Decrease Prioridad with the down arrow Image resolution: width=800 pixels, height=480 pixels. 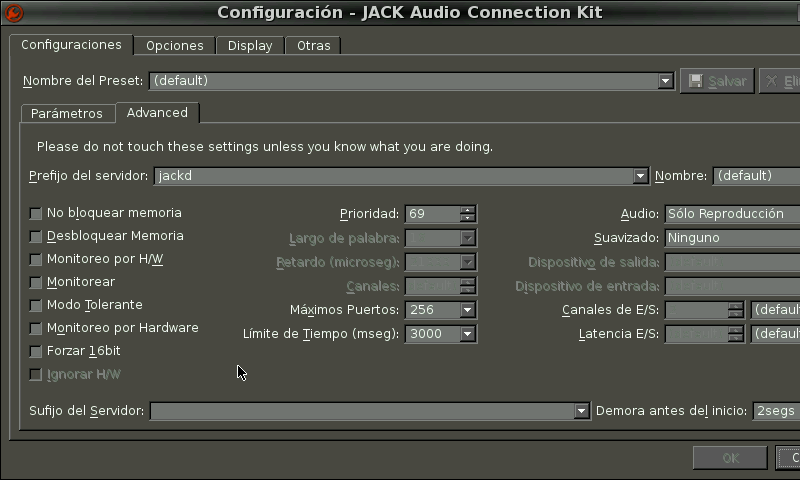coord(467,218)
